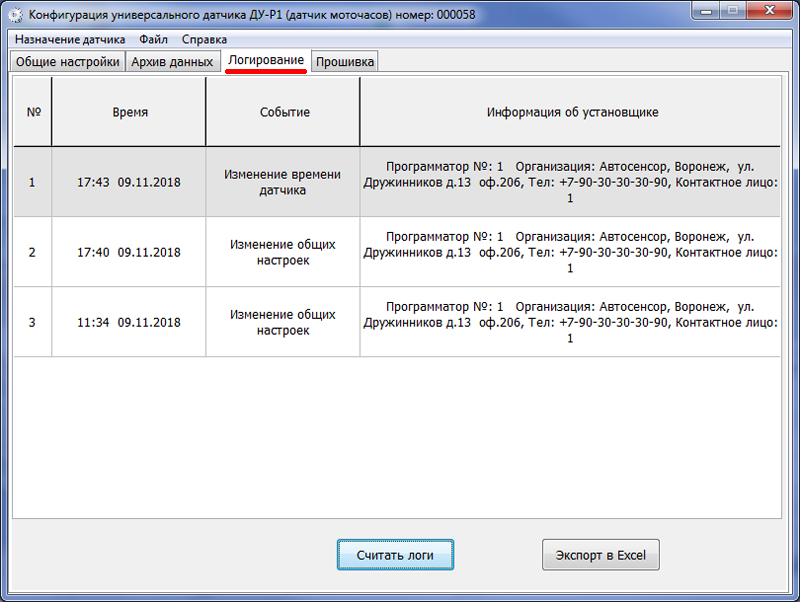Minimize the configuration window
The width and height of the screenshot is (800, 602).
(x=706, y=11)
